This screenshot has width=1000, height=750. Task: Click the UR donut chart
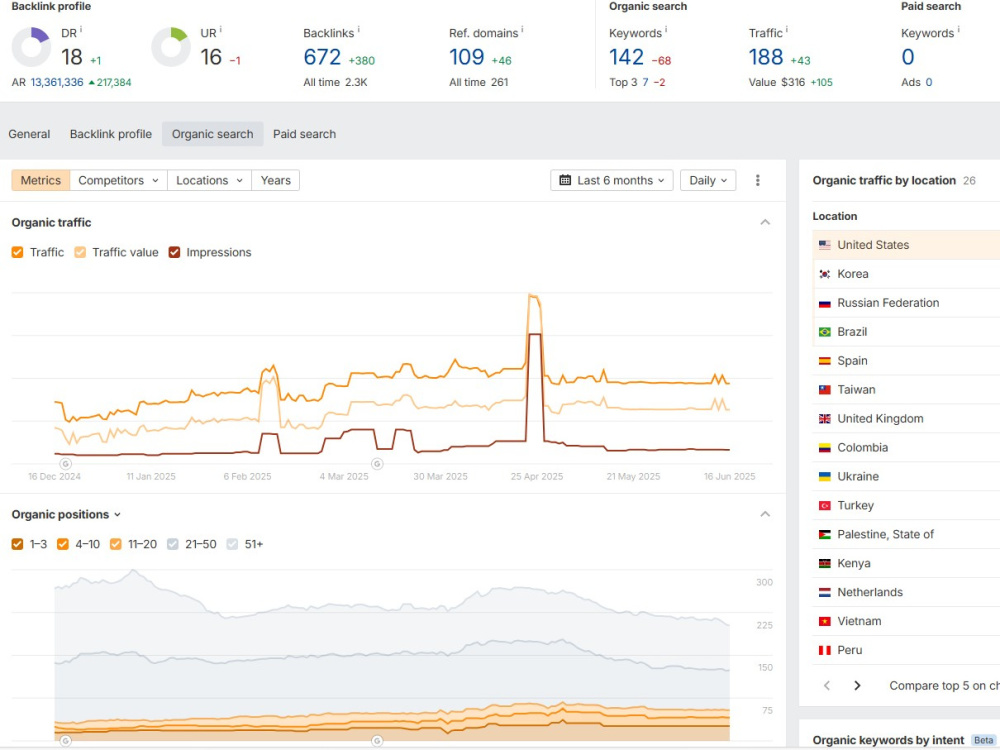pos(171,47)
